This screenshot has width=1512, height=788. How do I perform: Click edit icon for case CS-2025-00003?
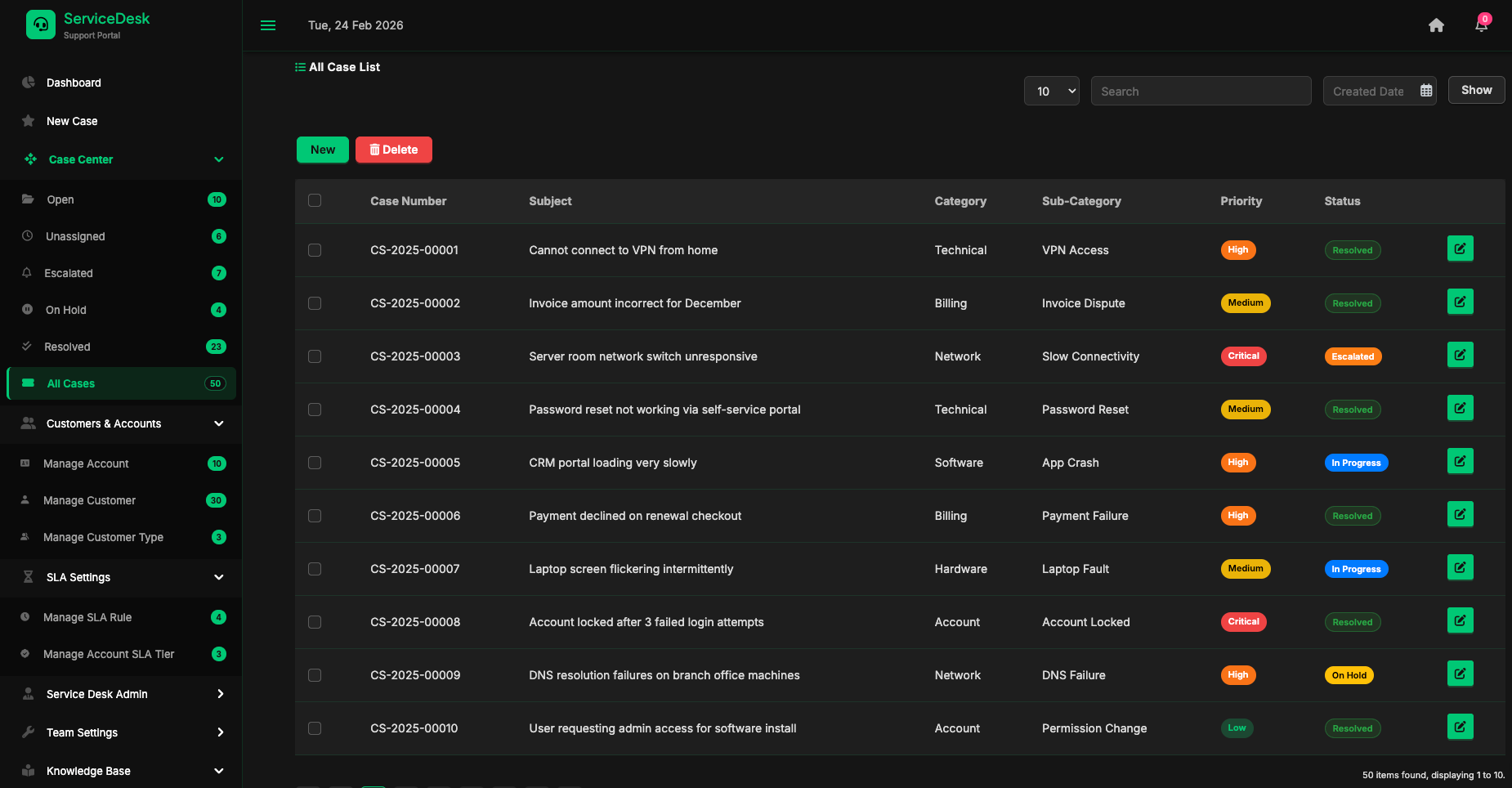tap(1460, 356)
